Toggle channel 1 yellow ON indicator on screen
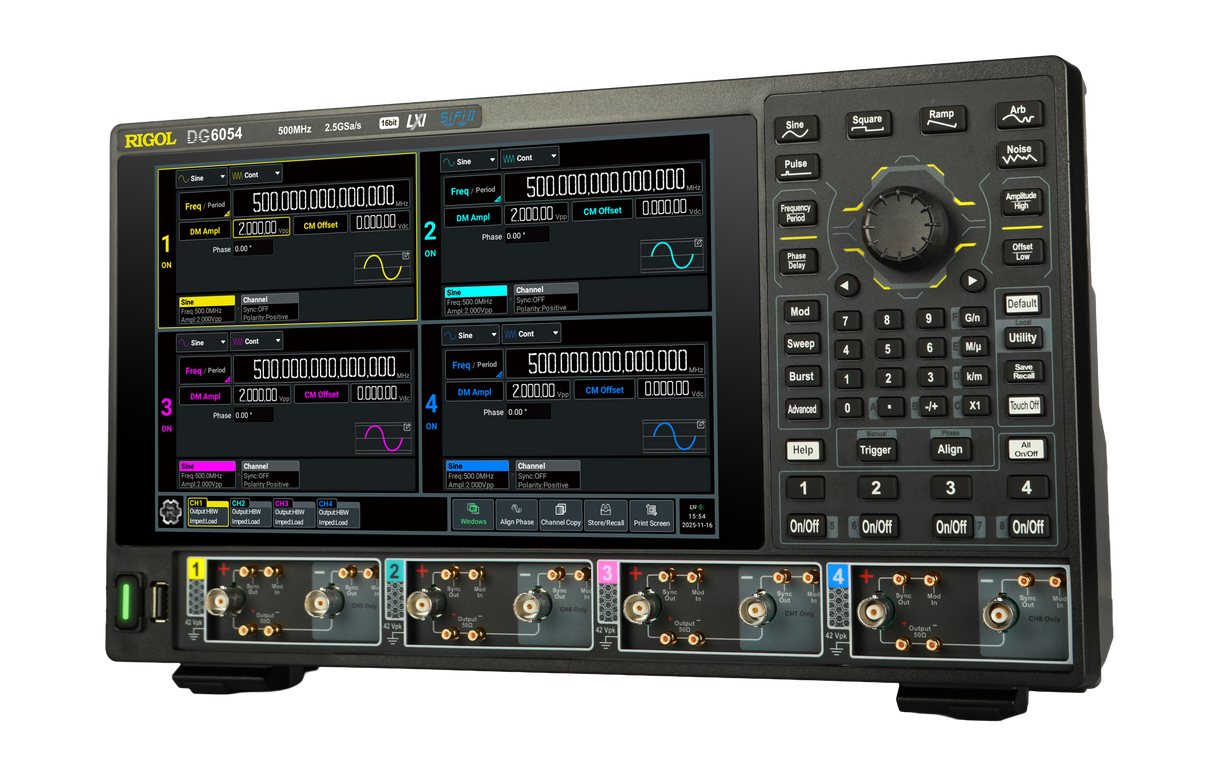Screen dimensions: 1214x768 coord(166,265)
